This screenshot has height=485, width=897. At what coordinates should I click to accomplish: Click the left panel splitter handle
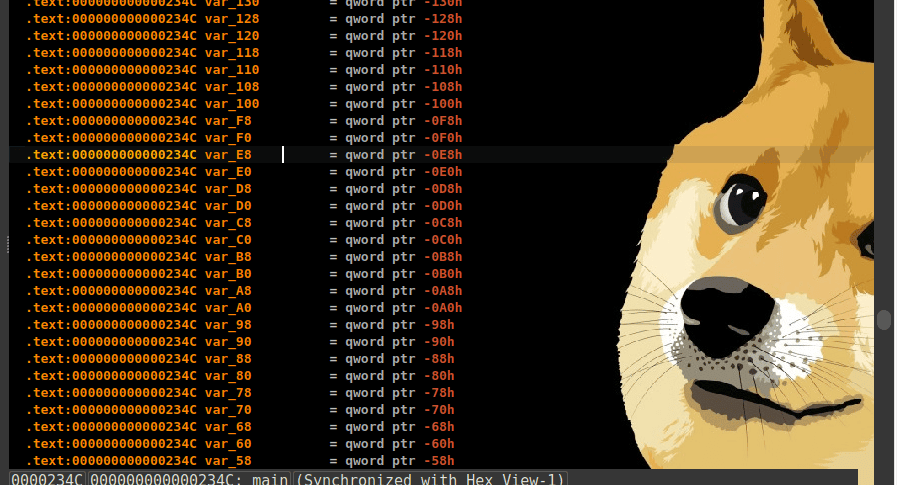coord(7,244)
